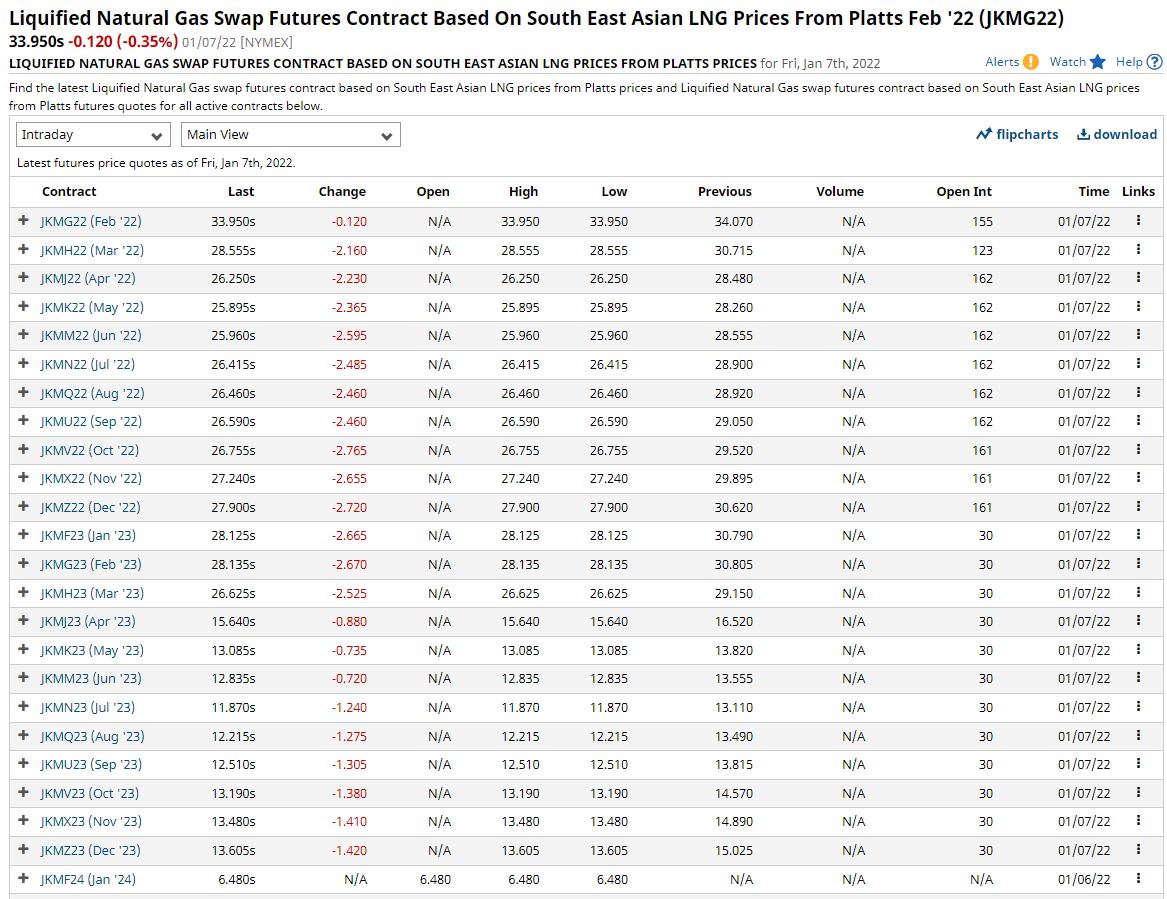Open Links menu for JKMX22 (Nov '22) row
The width and height of the screenshot is (1167, 899).
[x=1138, y=478]
